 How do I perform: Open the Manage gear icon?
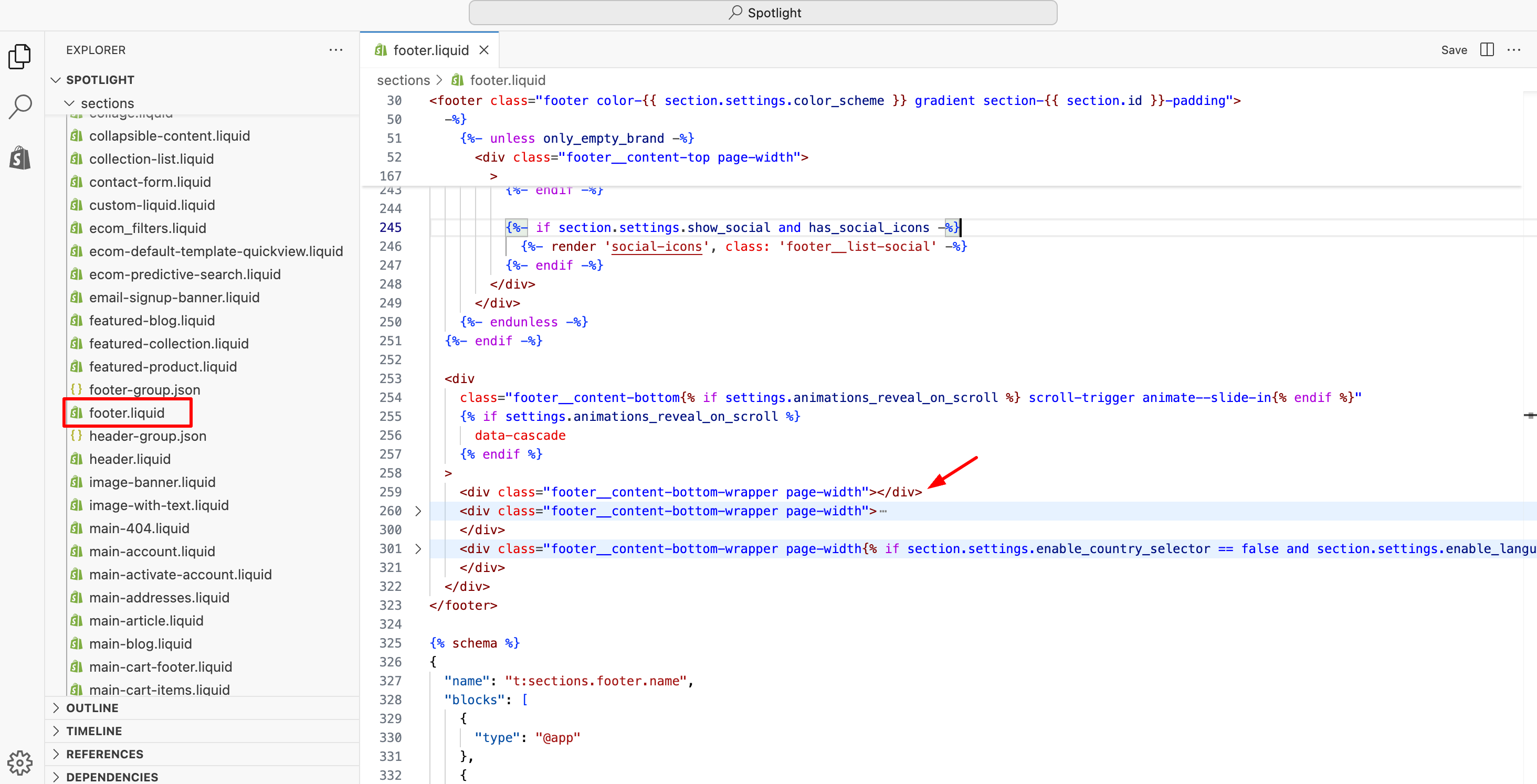(x=20, y=762)
